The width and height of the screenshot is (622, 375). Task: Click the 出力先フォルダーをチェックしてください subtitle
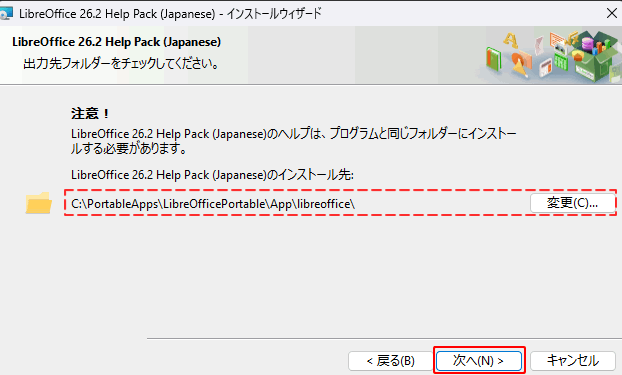121,63
